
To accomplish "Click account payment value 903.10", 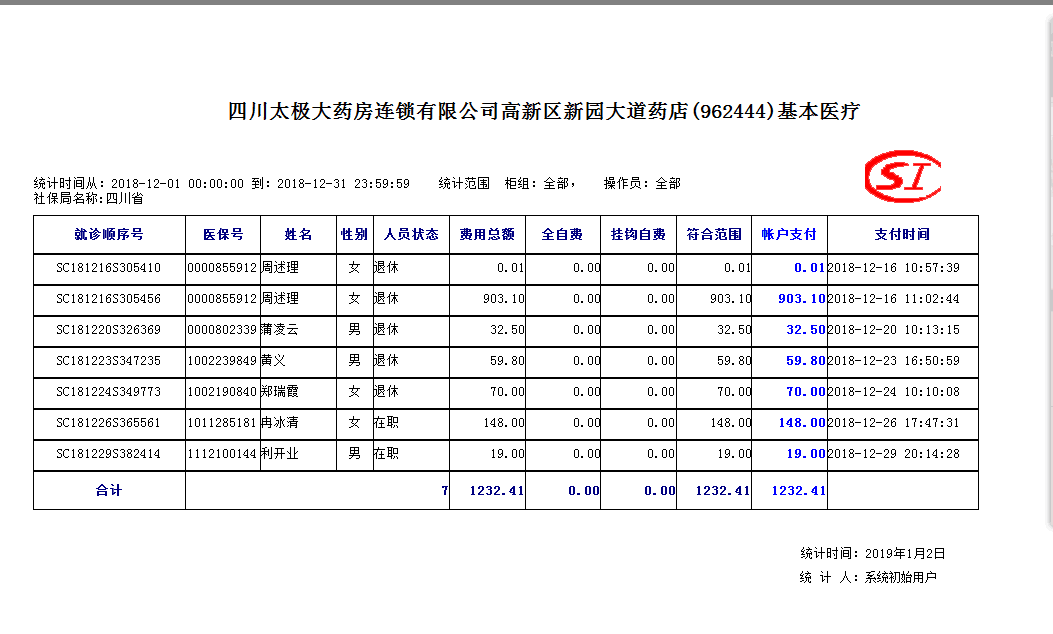I will point(802,298).
